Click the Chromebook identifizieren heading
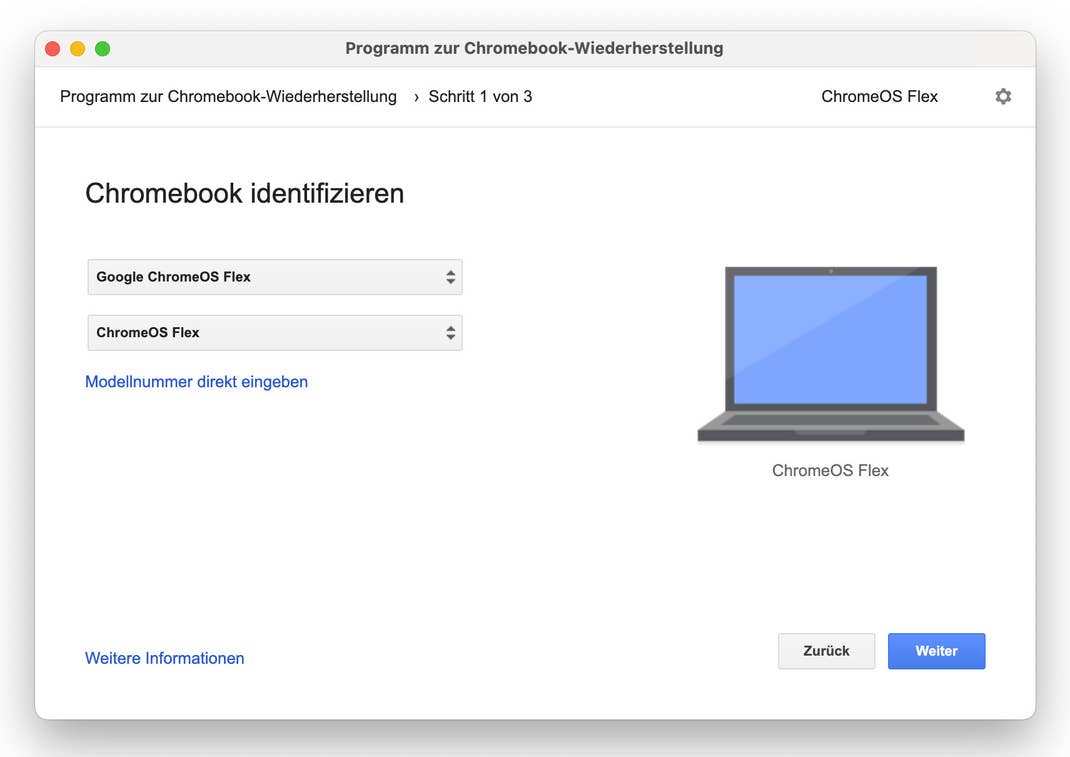Screen dimensions: 1070x757 pyautogui.click(x=244, y=193)
